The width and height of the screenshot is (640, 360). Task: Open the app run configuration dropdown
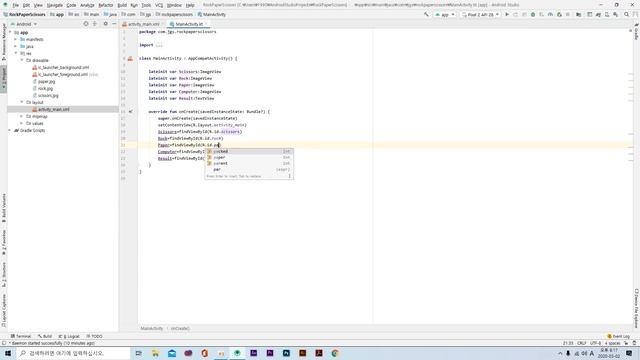[445, 14]
